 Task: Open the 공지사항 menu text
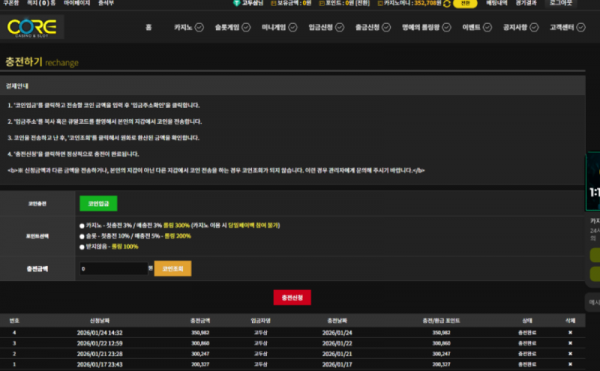pyautogui.click(x=515, y=27)
